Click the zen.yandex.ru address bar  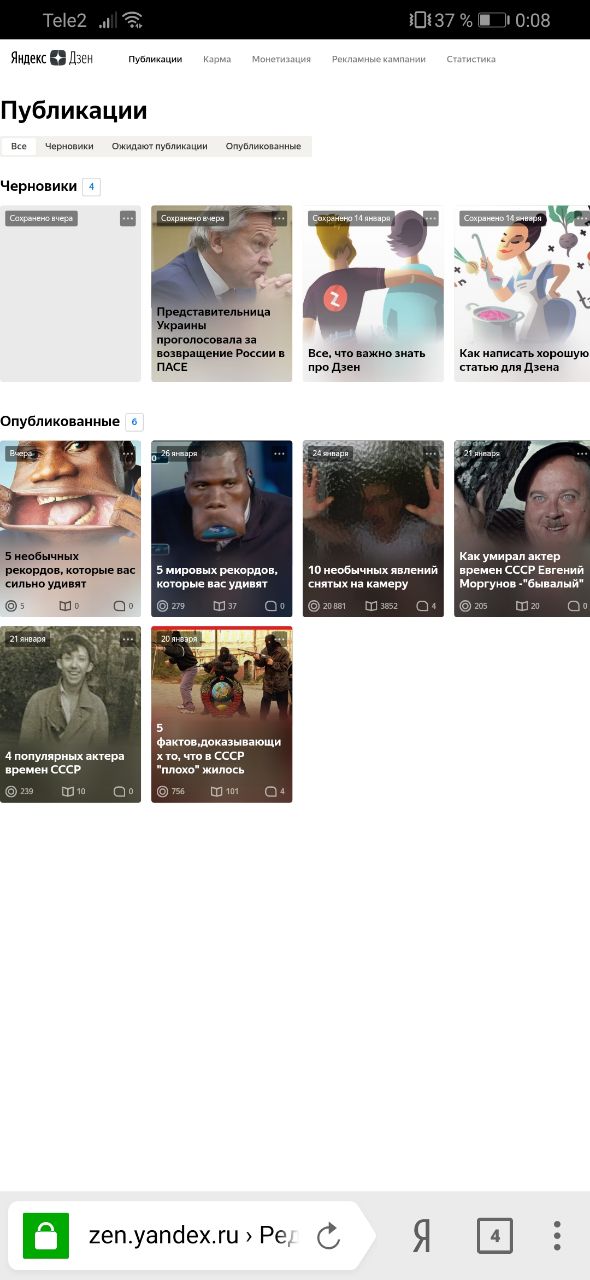[190, 1236]
